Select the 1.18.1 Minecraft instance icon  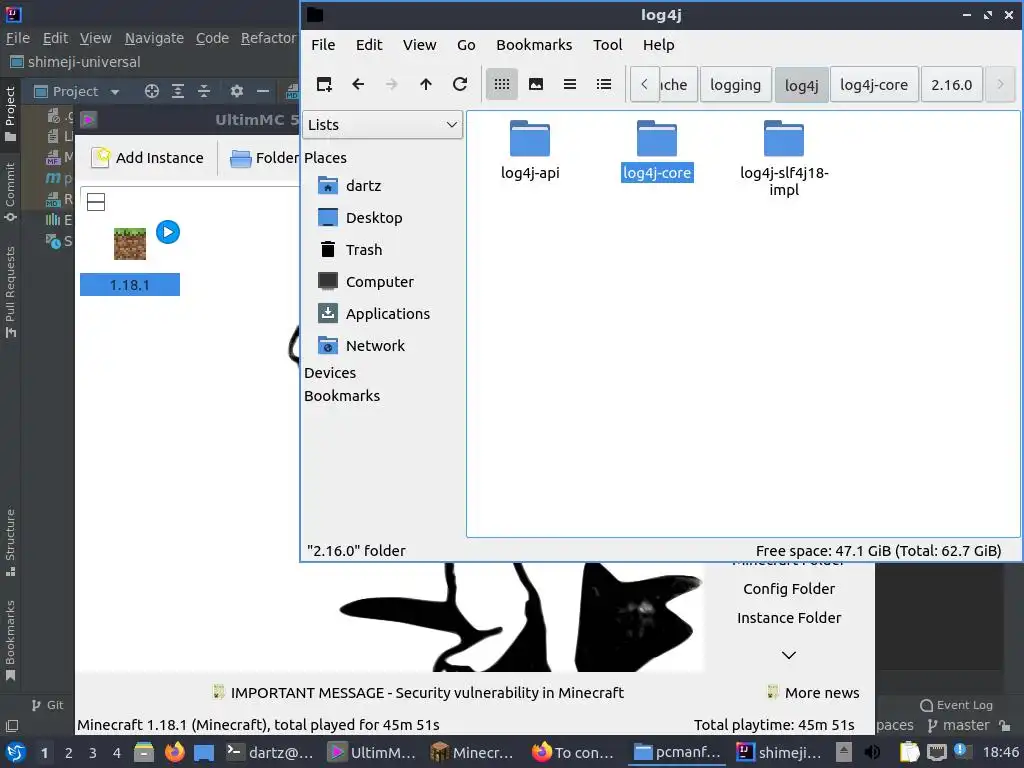130,244
